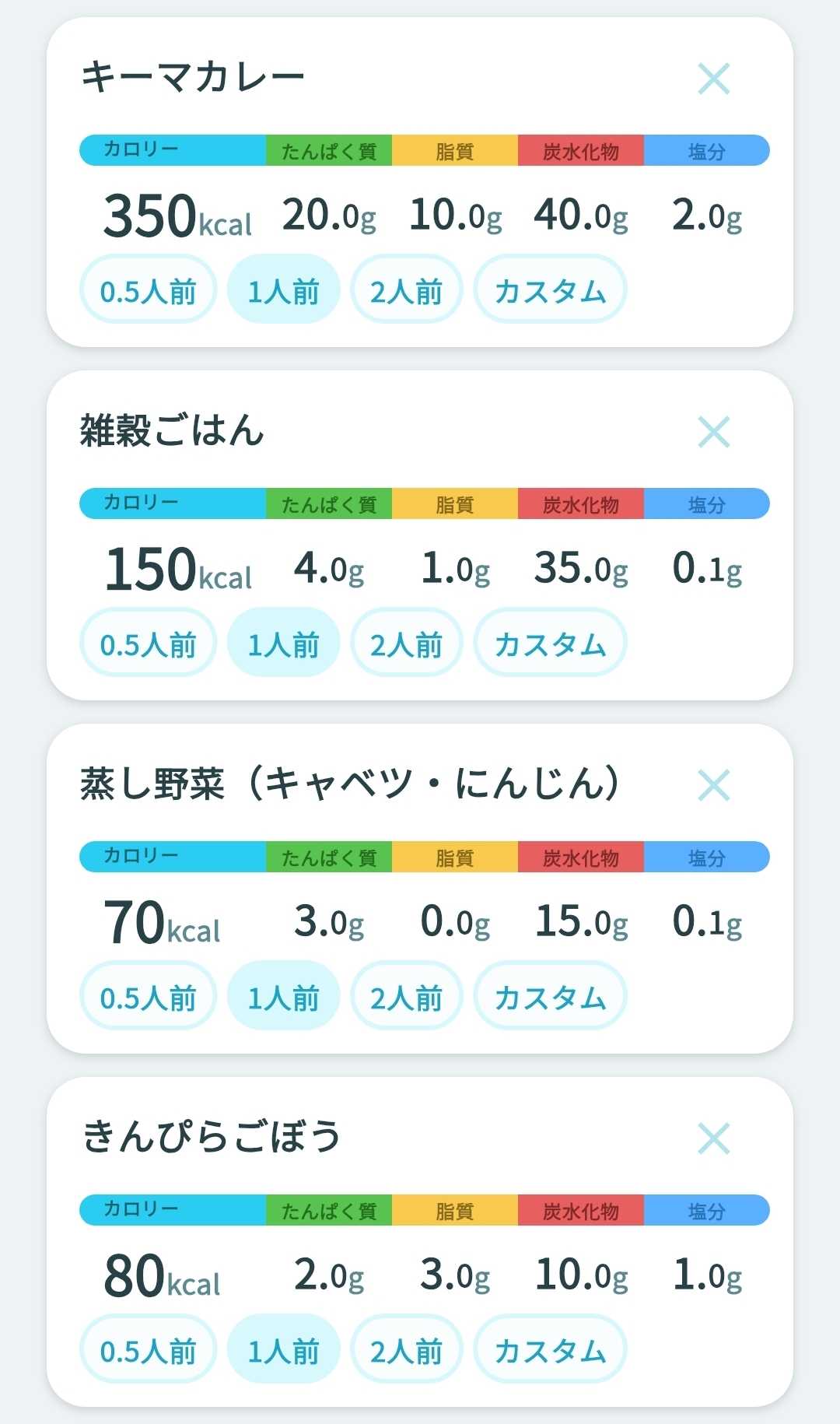This screenshot has height=1424, width=840.
Task: Tap the たんぱく質 green bar in きんぴらごぼう
Action: coord(329,1210)
